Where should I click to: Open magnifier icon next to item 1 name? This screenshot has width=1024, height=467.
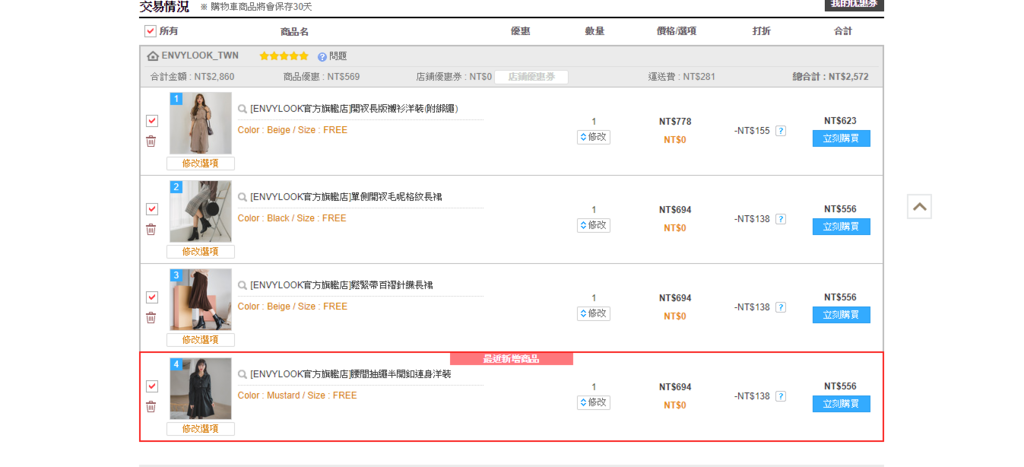(x=242, y=109)
